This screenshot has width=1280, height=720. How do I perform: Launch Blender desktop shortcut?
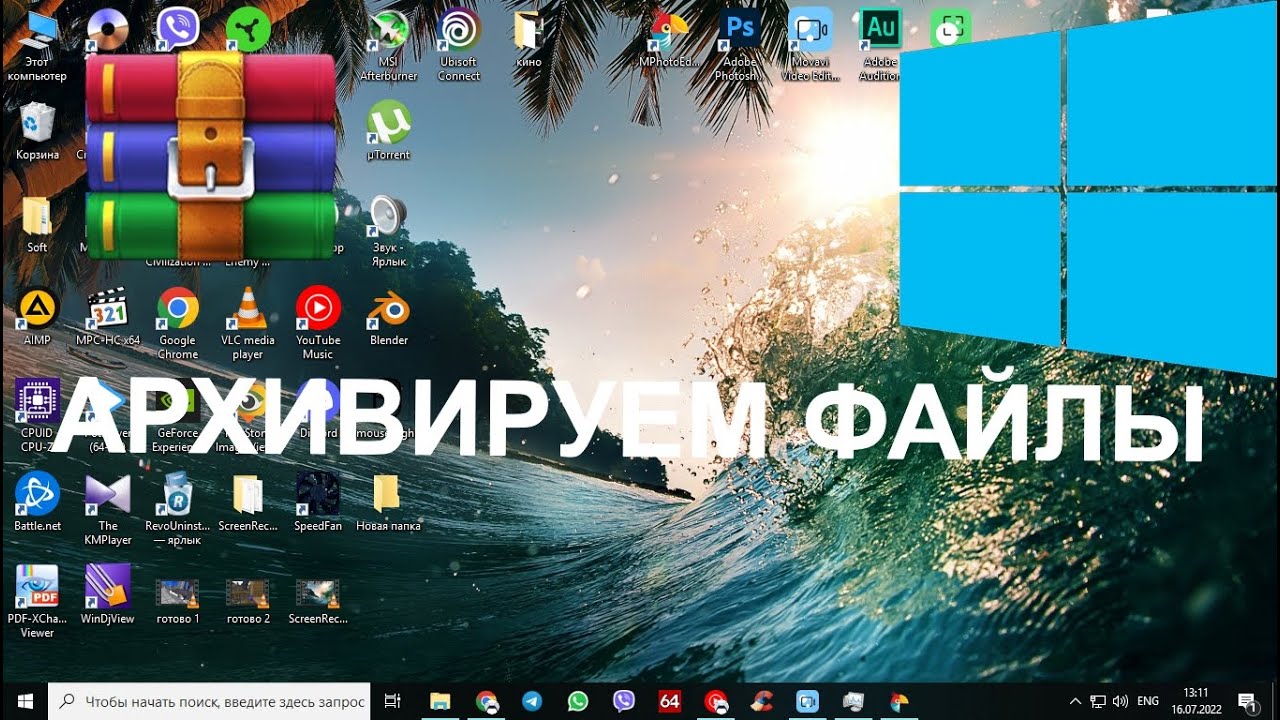[x=388, y=317]
